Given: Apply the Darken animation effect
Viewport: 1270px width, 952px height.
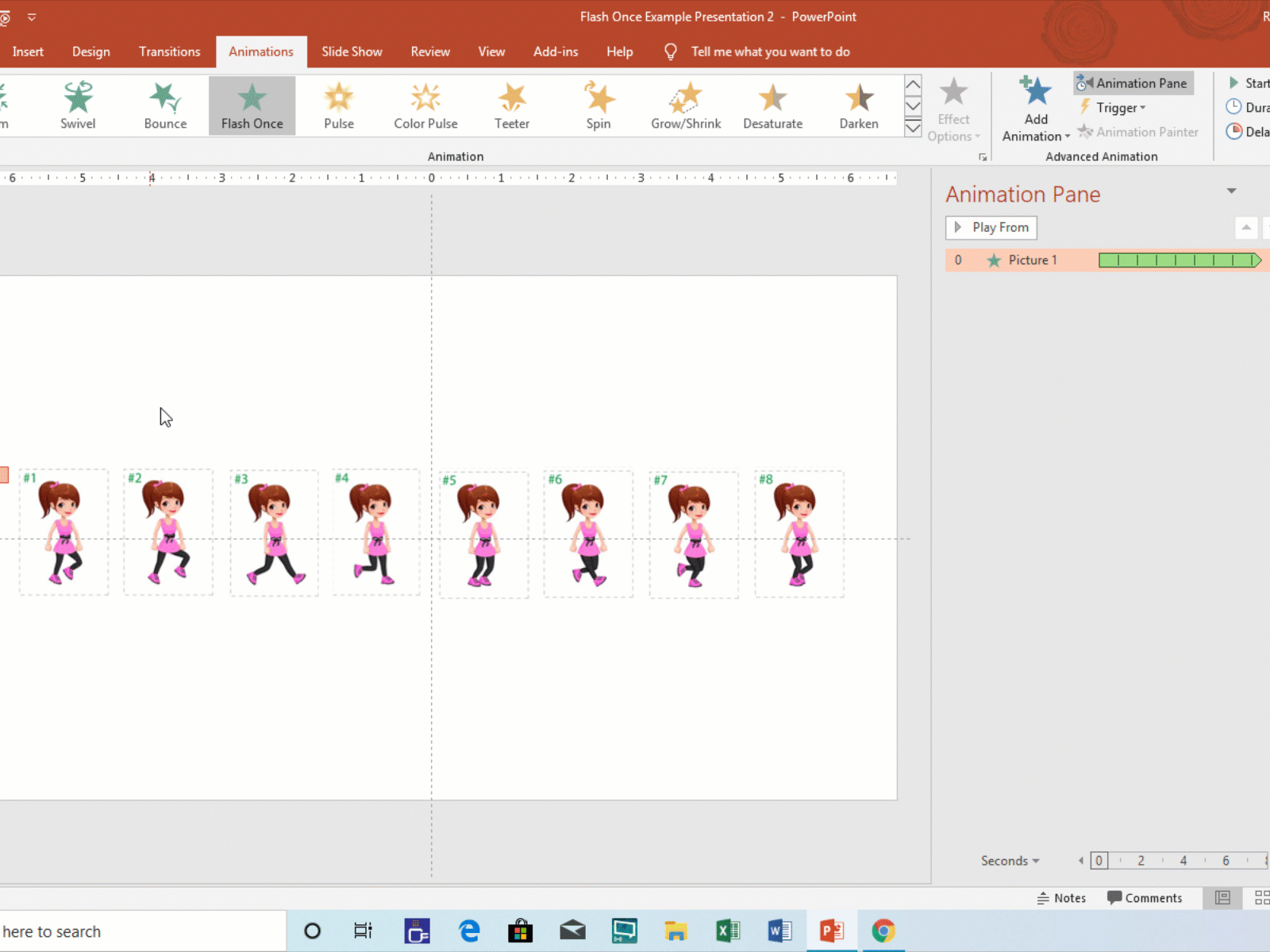Looking at the screenshot, I should [x=858, y=105].
